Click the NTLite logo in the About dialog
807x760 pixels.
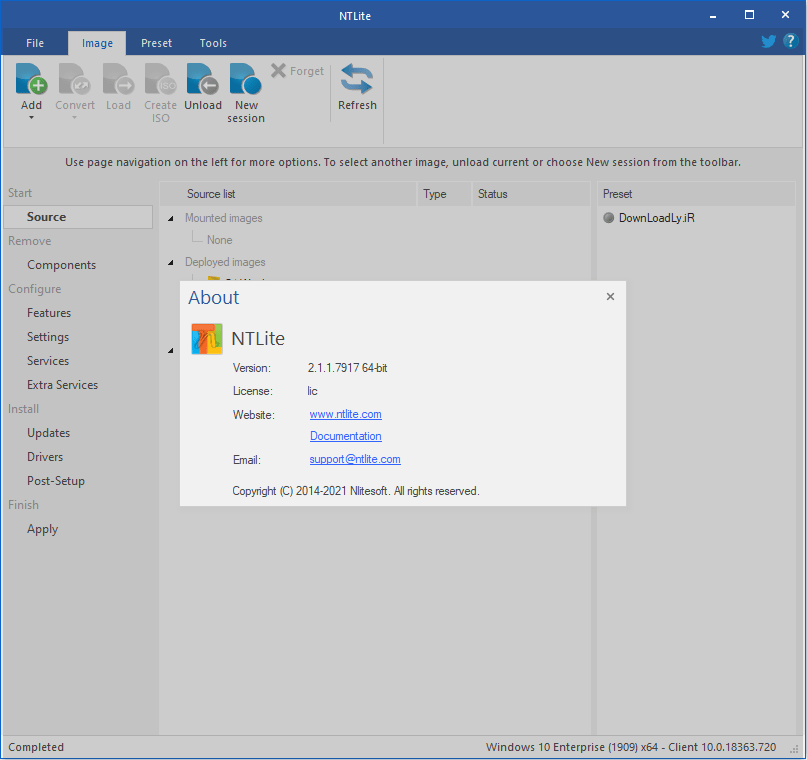point(206,339)
